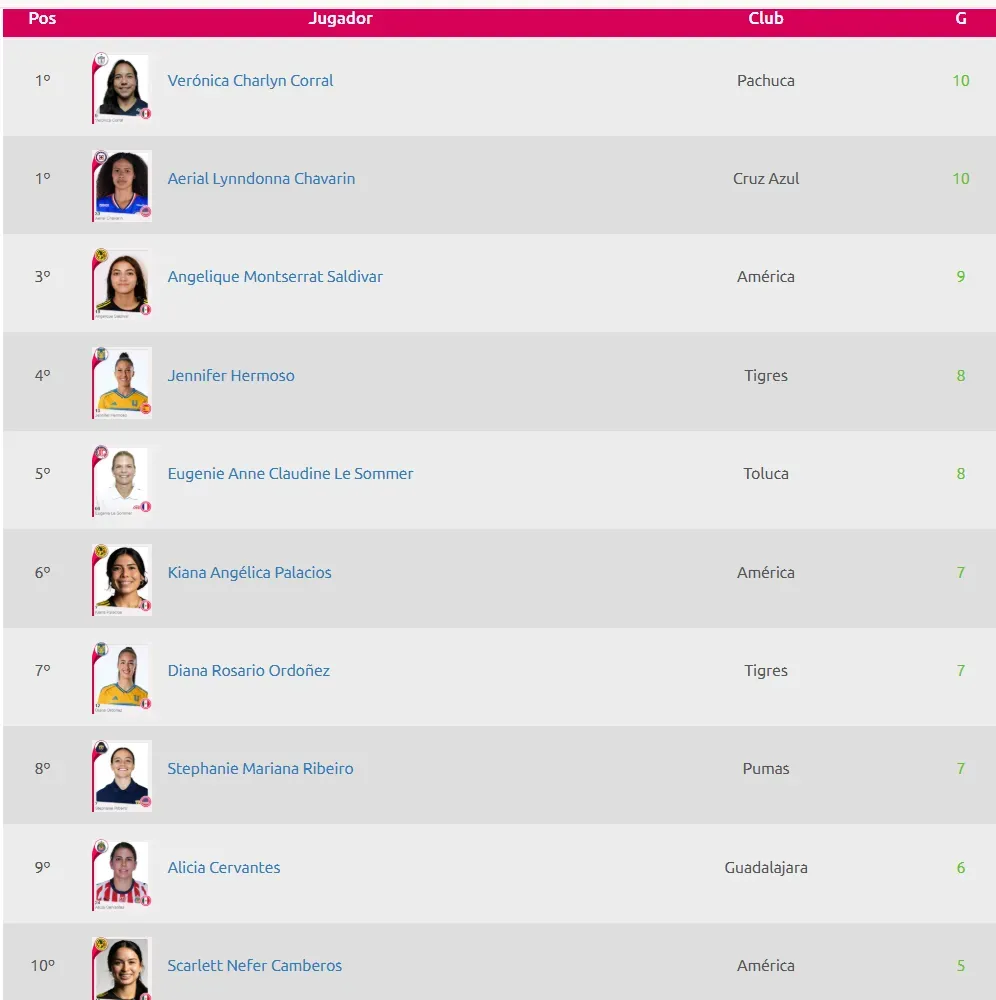Open player card image in Toluca row
This screenshot has width=996, height=1000.
122,480
